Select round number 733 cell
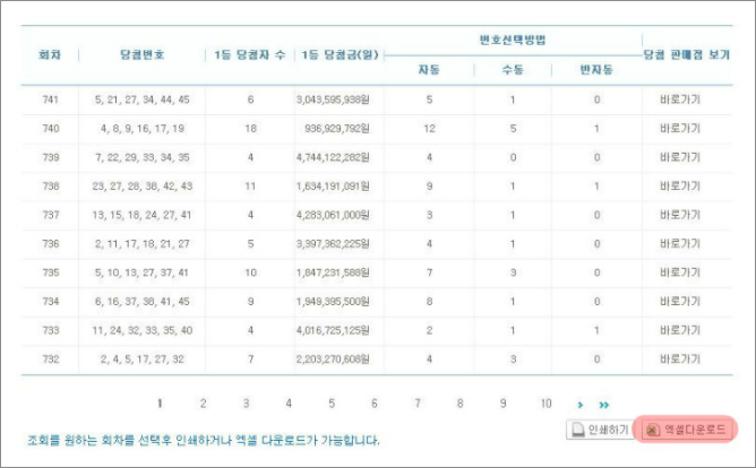 tap(51, 330)
